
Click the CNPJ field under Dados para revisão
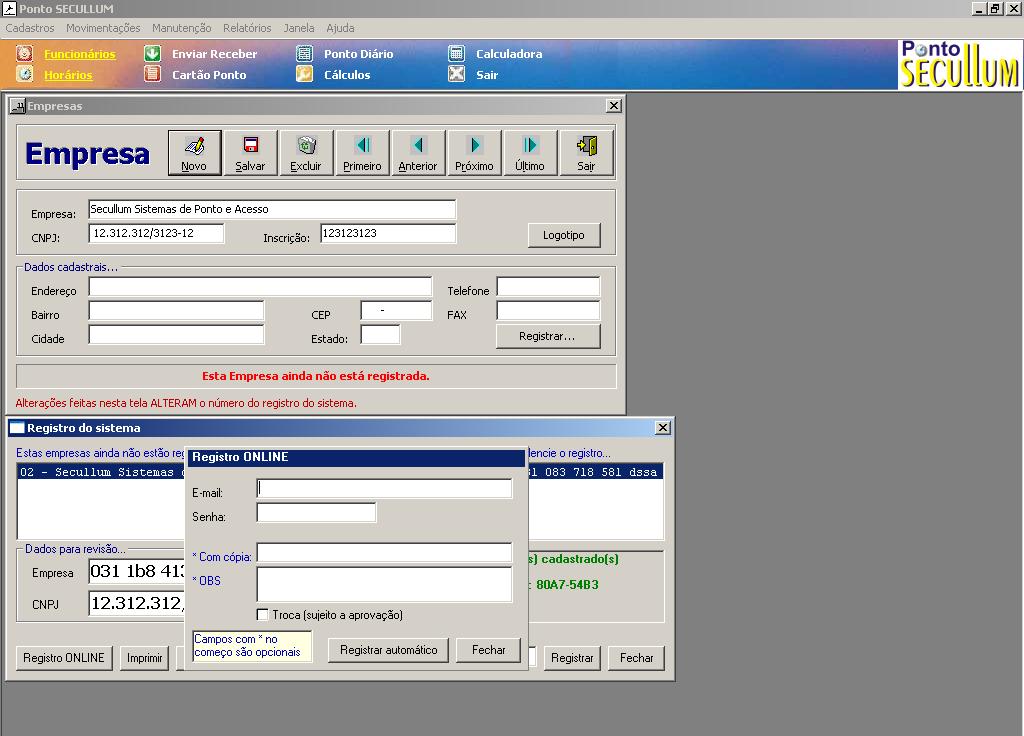[x=137, y=603]
